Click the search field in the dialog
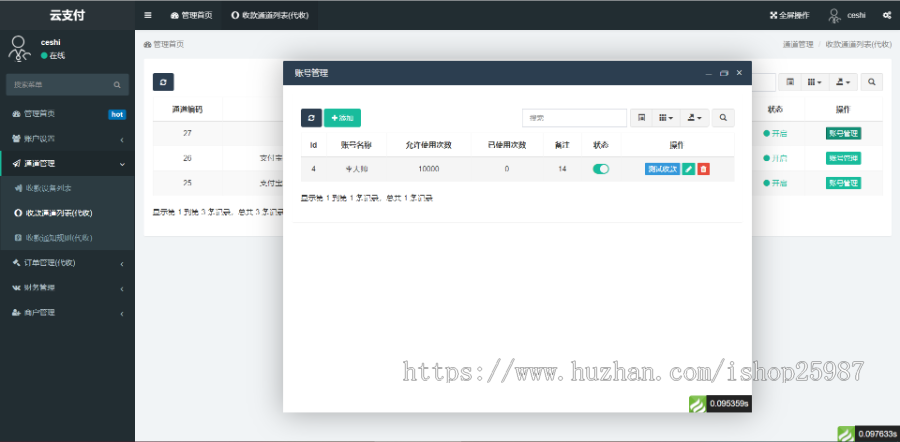The width and height of the screenshot is (900, 442). [x=574, y=118]
